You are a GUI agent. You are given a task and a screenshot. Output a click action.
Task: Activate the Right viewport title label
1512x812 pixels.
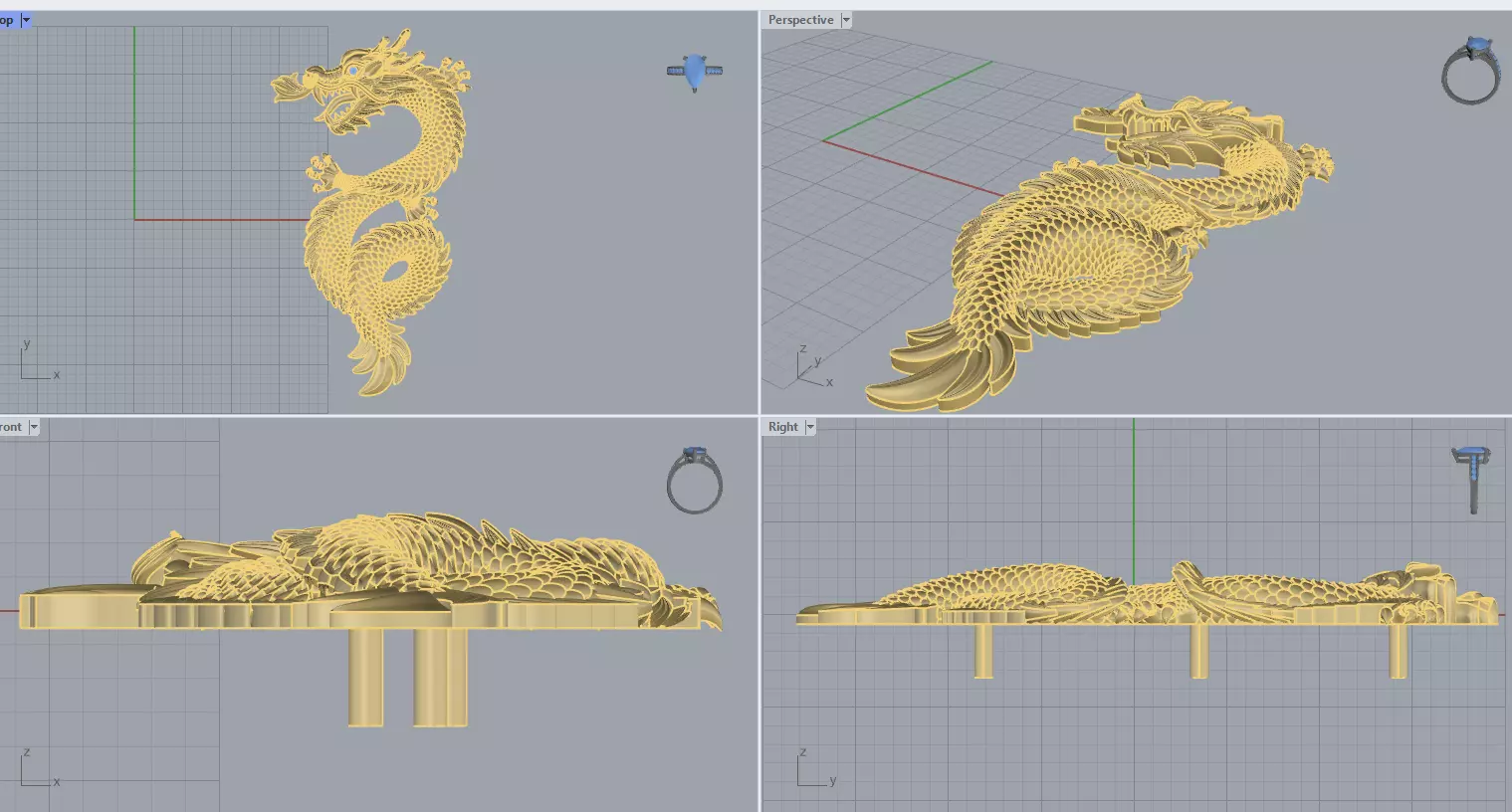tap(782, 427)
